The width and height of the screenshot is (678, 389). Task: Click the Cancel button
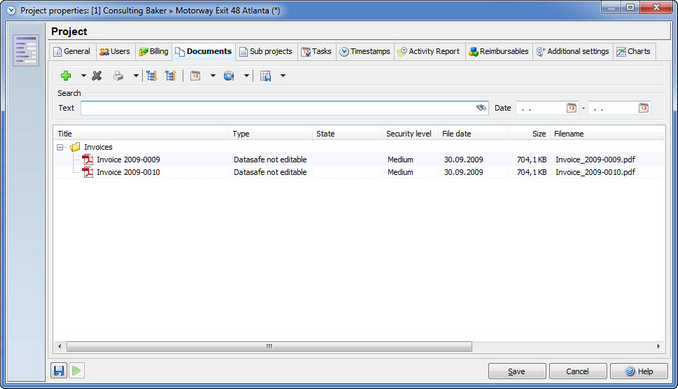pyautogui.click(x=578, y=371)
